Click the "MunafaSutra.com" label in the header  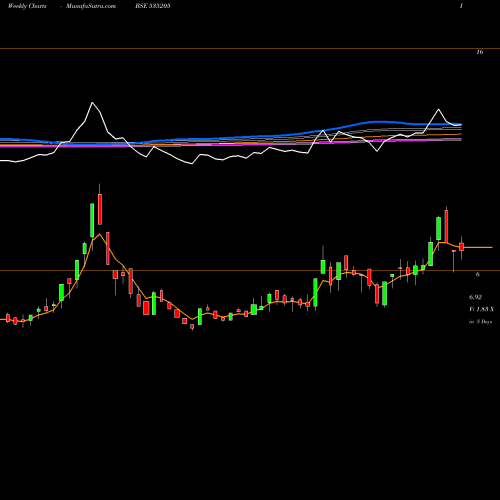[x=91, y=6]
